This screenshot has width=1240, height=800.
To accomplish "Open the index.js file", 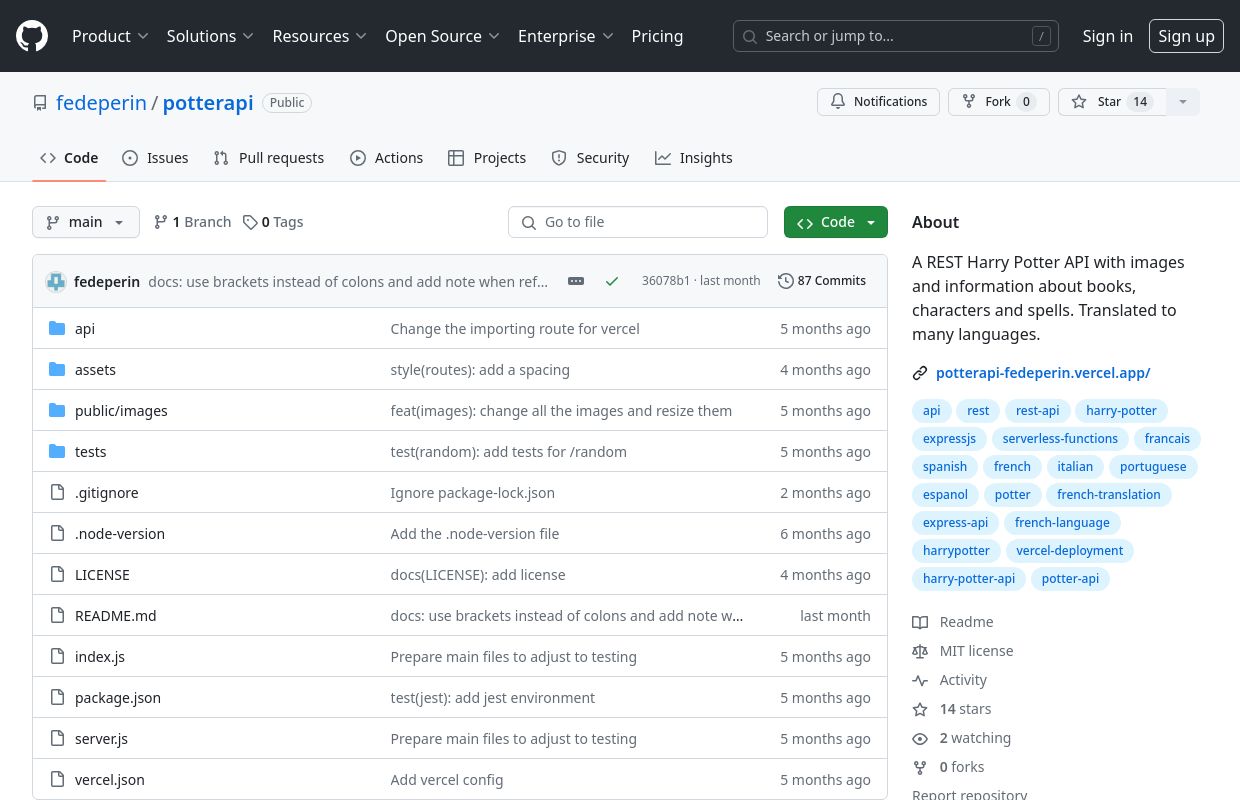I will (100, 657).
